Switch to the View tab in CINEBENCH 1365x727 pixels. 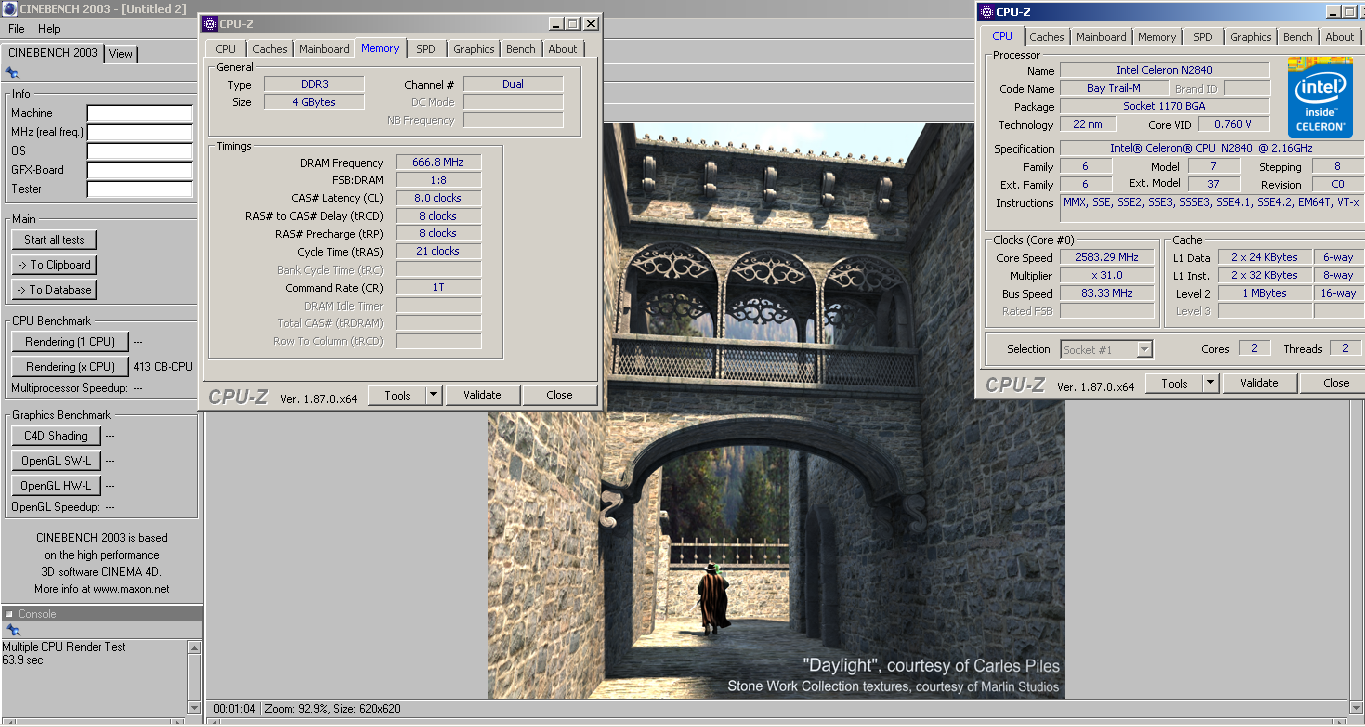(121, 54)
